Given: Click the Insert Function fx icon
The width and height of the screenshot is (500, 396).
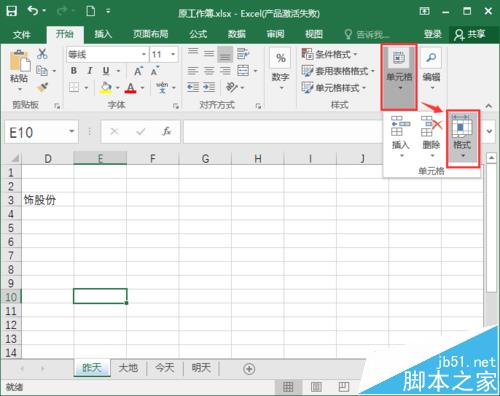Looking at the screenshot, I should [167, 132].
